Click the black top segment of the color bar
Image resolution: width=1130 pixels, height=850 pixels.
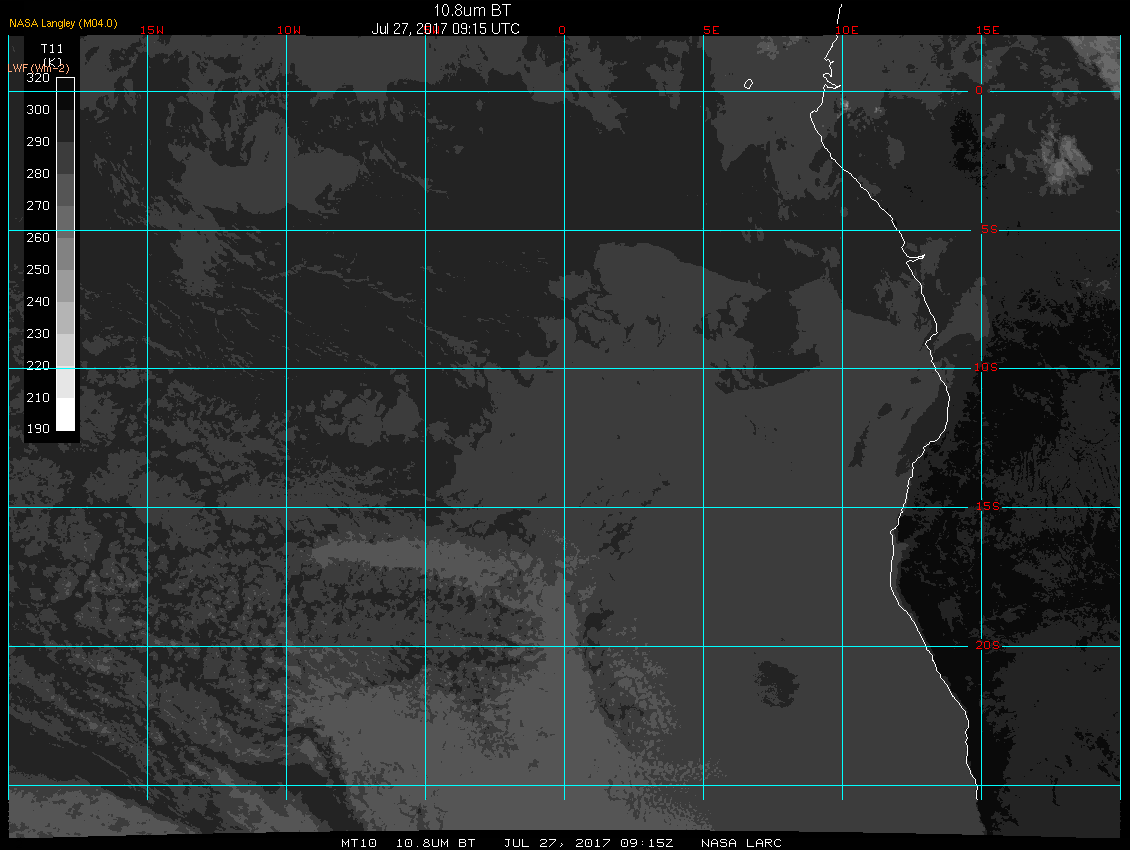pos(66,94)
